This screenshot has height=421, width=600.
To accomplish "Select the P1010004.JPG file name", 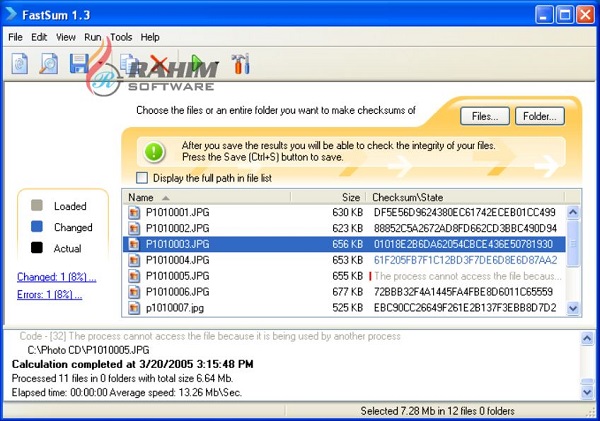I will (x=178, y=260).
